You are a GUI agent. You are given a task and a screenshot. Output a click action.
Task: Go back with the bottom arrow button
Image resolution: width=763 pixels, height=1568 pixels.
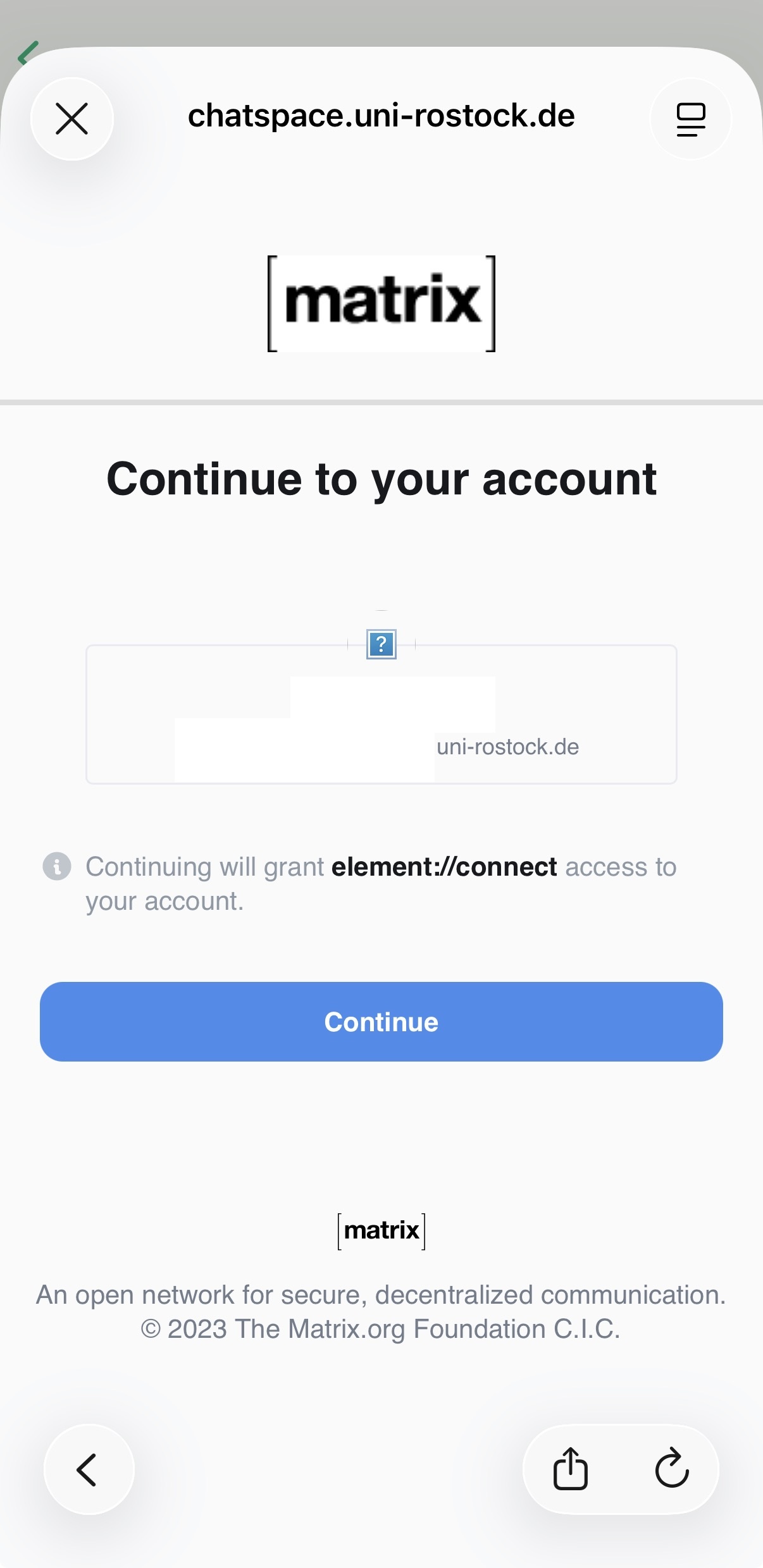(89, 1469)
